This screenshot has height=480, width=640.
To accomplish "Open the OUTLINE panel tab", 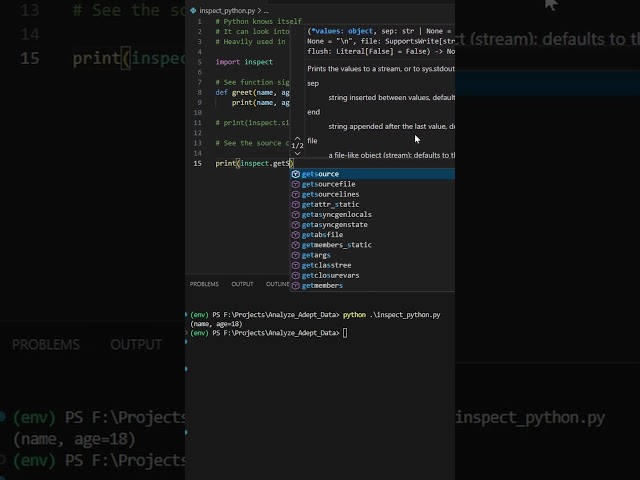I will (x=278, y=284).
